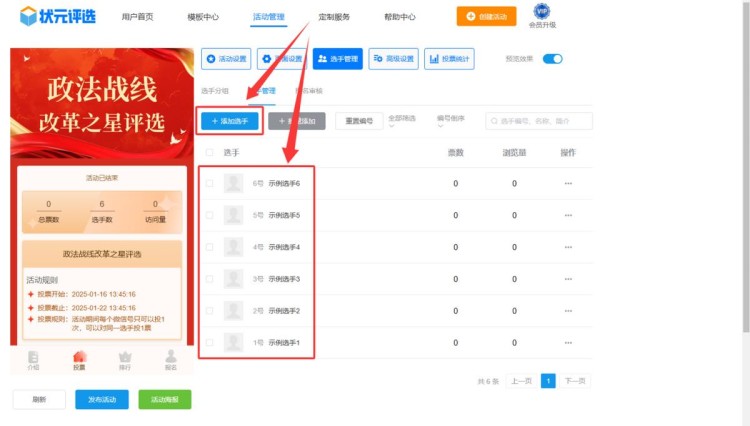This screenshot has width=750, height=426.
Task: Open the 编号倒序 sort dropdown
Action: click(x=451, y=121)
